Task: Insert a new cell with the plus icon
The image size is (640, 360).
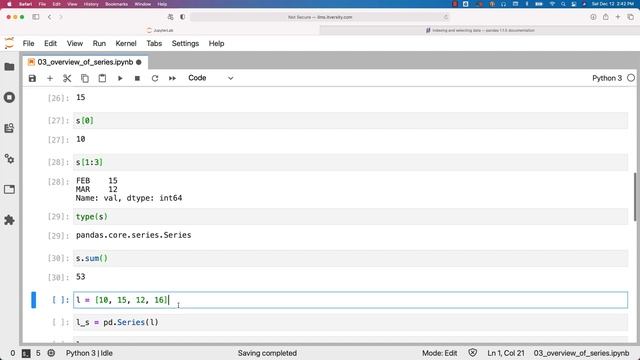Action: point(50,78)
